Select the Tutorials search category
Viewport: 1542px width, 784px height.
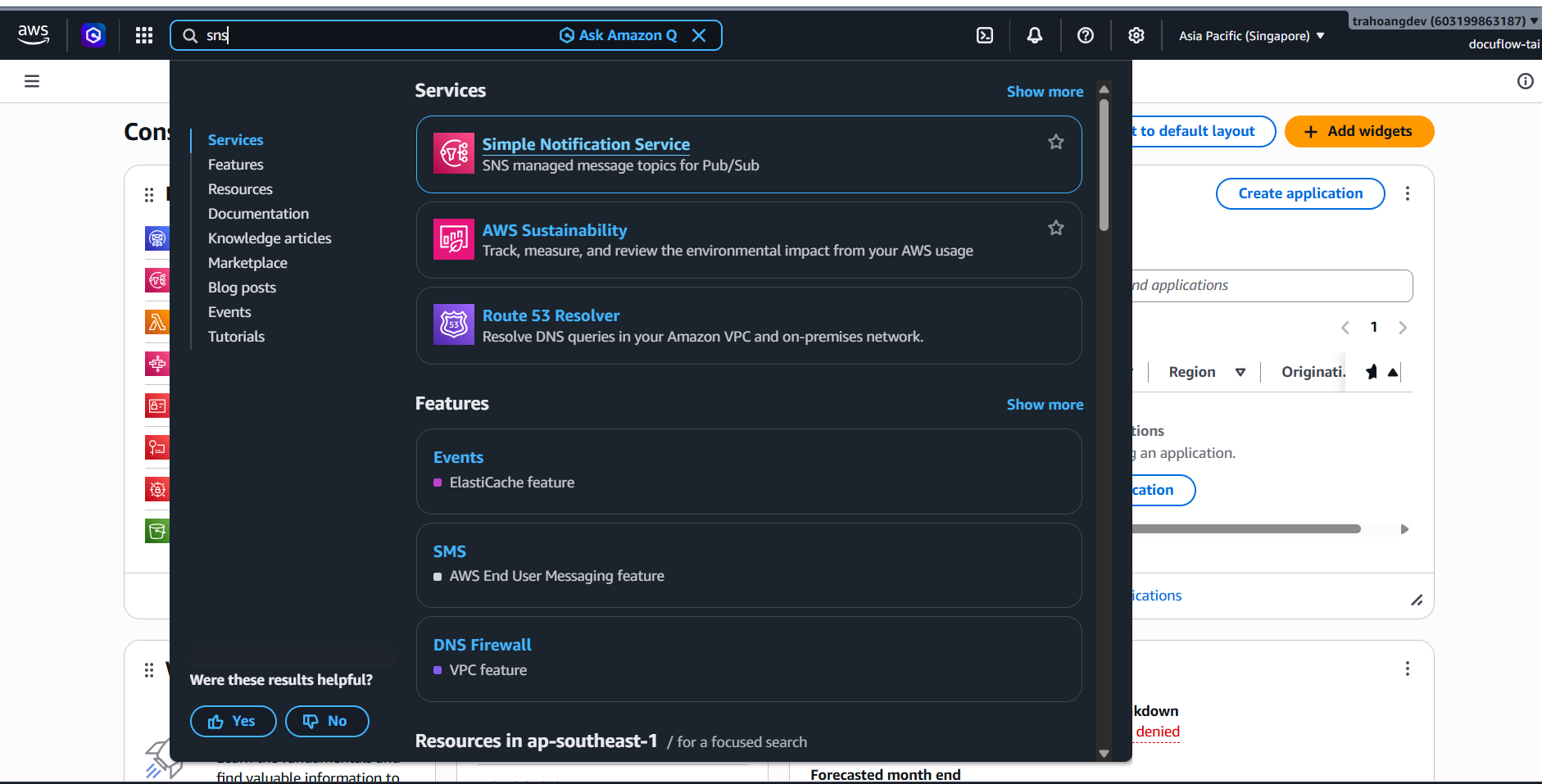pyautogui.click(x=236, y=337)
